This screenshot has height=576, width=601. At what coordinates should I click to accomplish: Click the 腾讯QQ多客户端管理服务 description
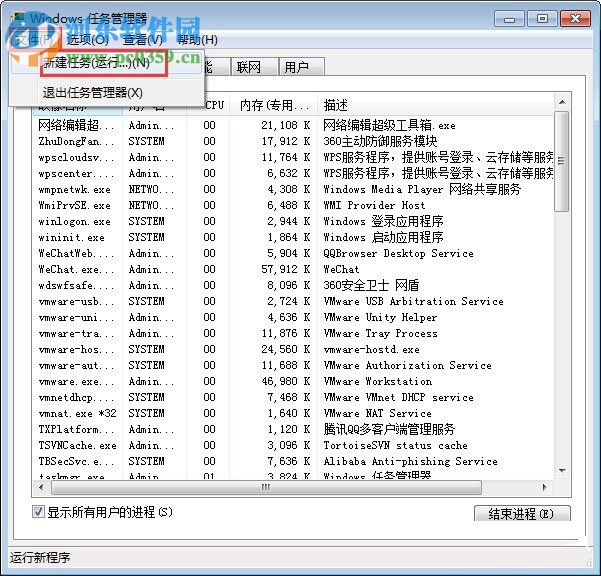[389, 430]
